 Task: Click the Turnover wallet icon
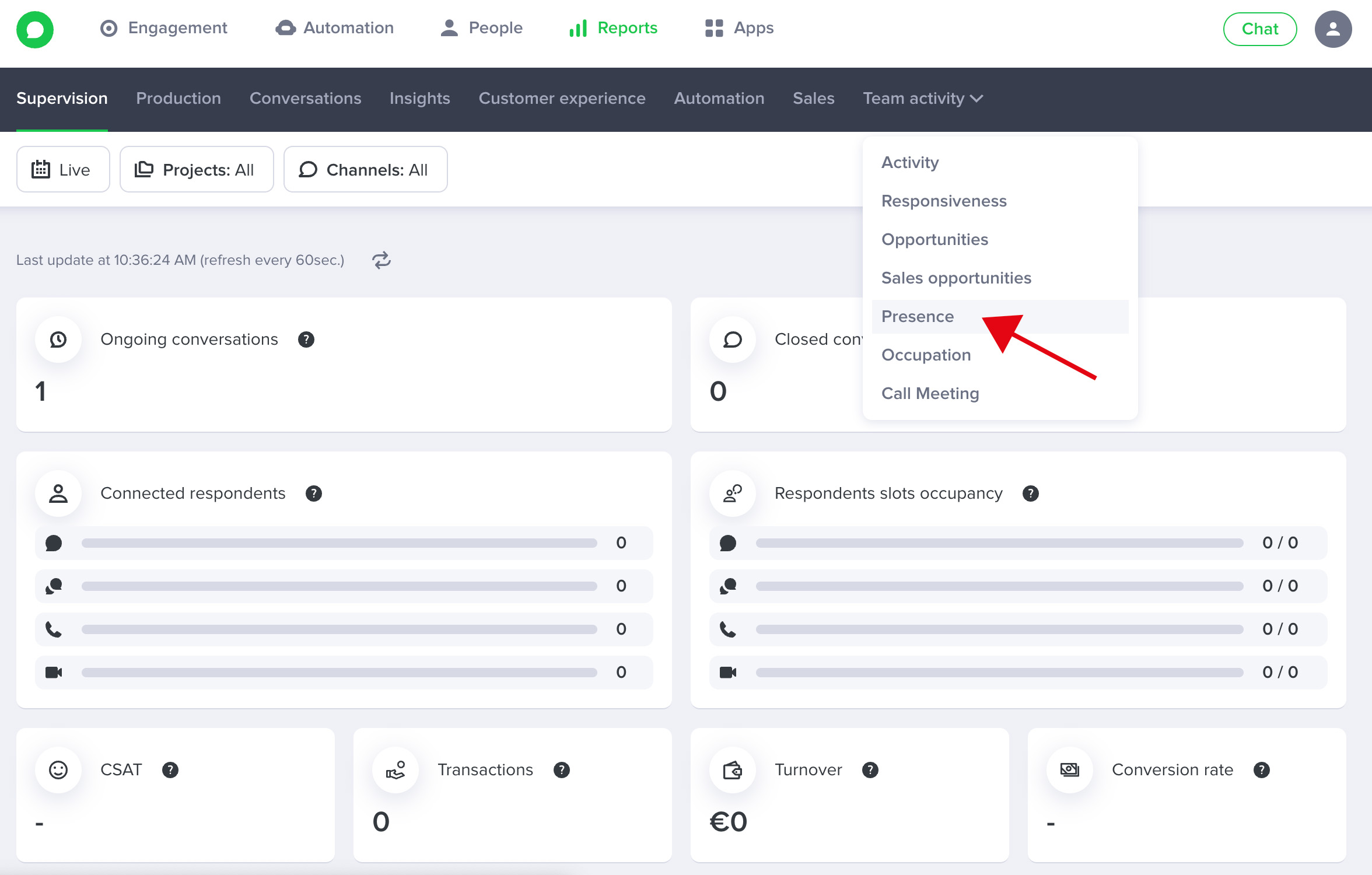coord(733,770)
